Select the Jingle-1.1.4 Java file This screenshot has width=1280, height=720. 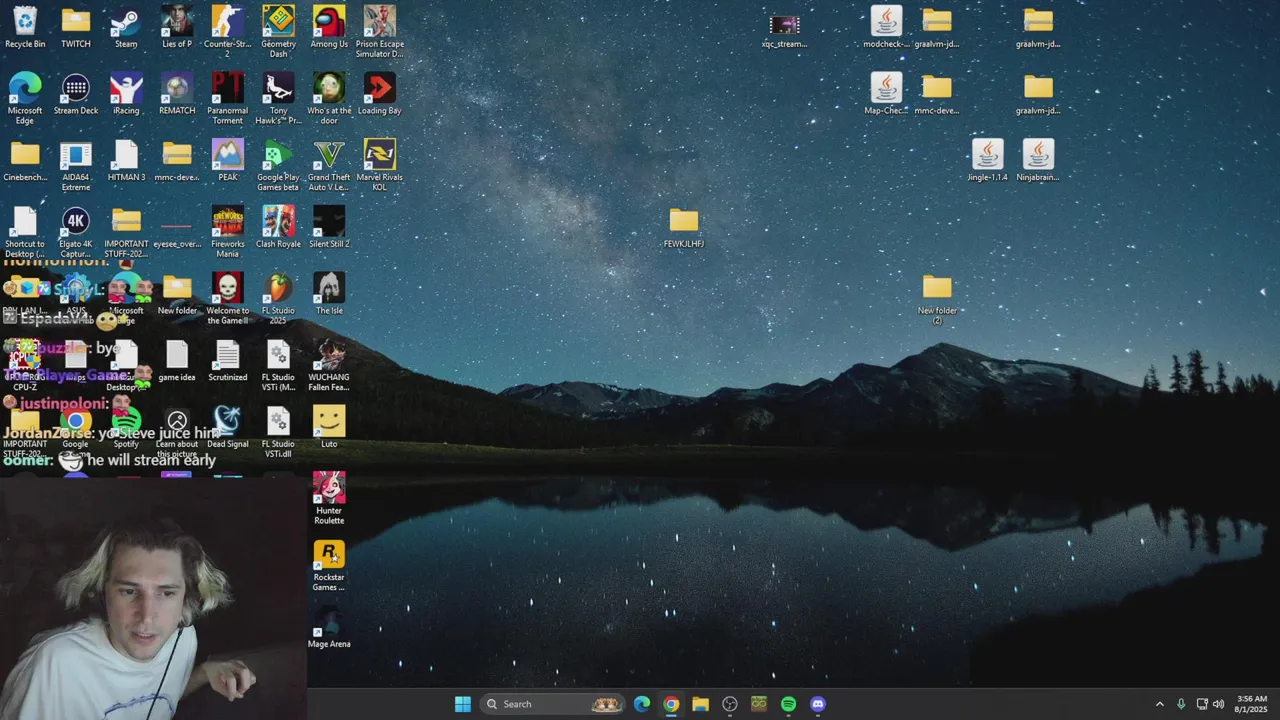[x=988, y=161]
